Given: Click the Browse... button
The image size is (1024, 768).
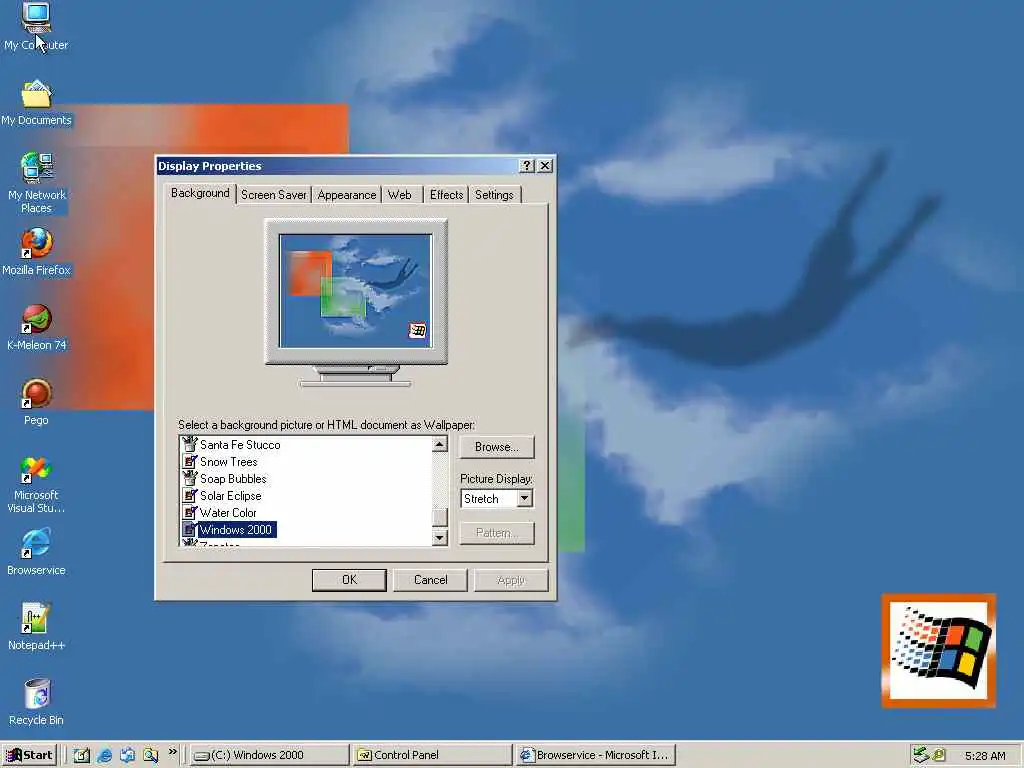Looking at the screenshot, I should 496,447.
